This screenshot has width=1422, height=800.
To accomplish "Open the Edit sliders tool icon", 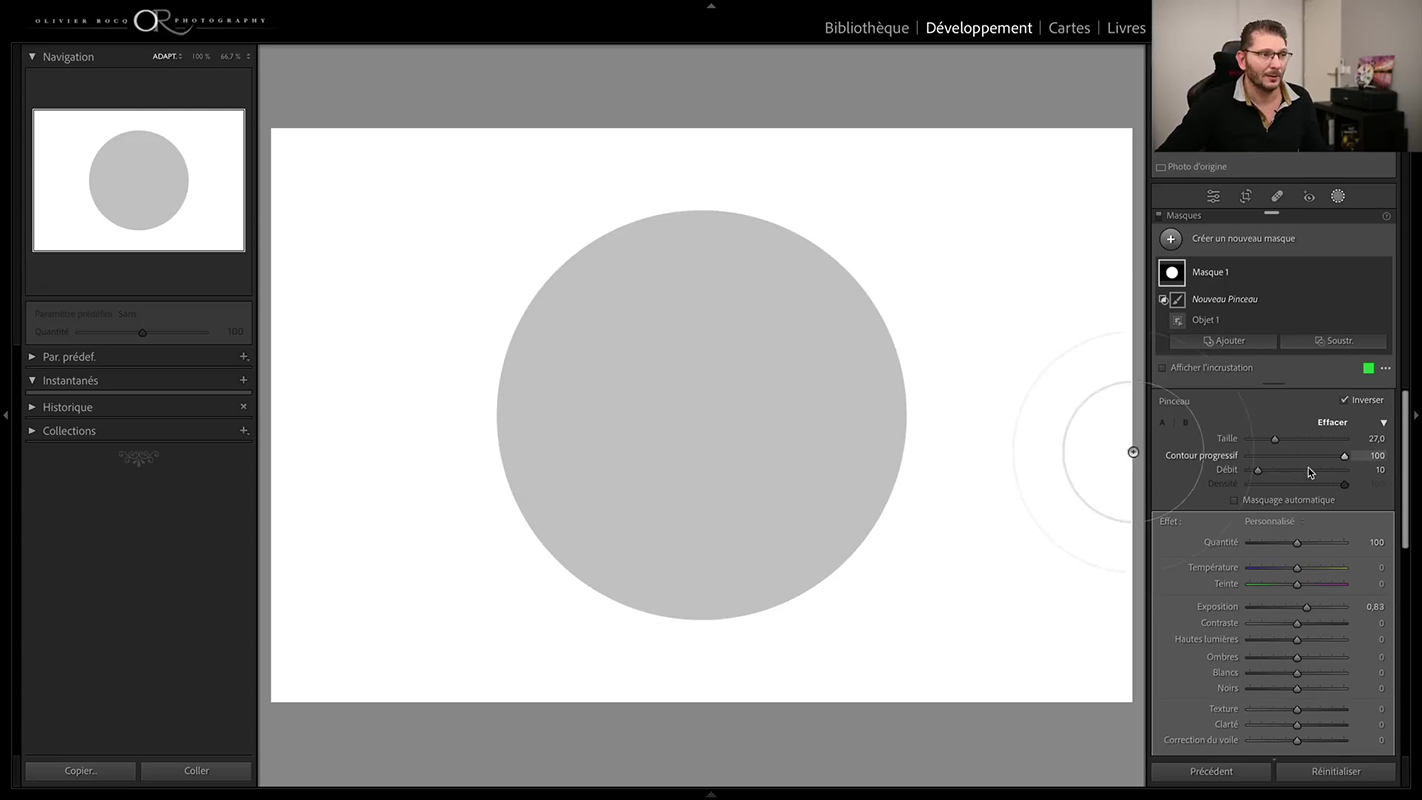I will (1213, 197).
